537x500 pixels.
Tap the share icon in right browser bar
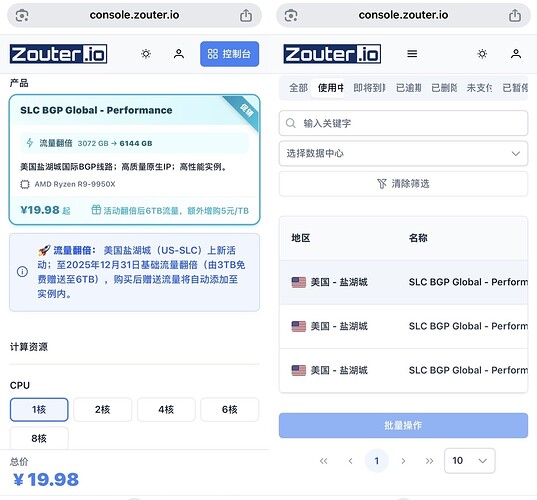pos(515,15)
